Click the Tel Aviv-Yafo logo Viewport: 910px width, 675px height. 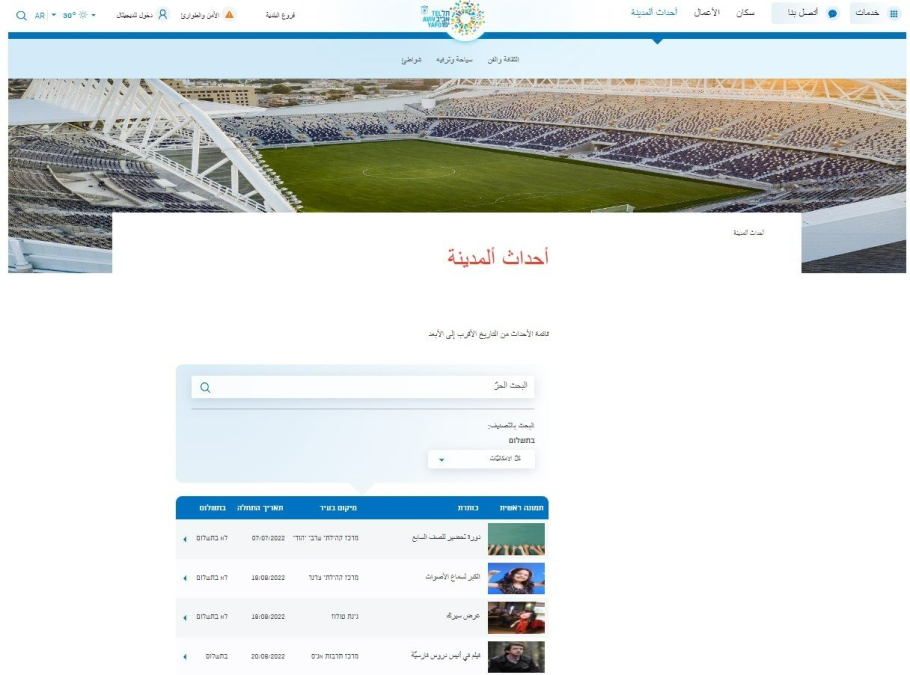(x=454, y=19)
